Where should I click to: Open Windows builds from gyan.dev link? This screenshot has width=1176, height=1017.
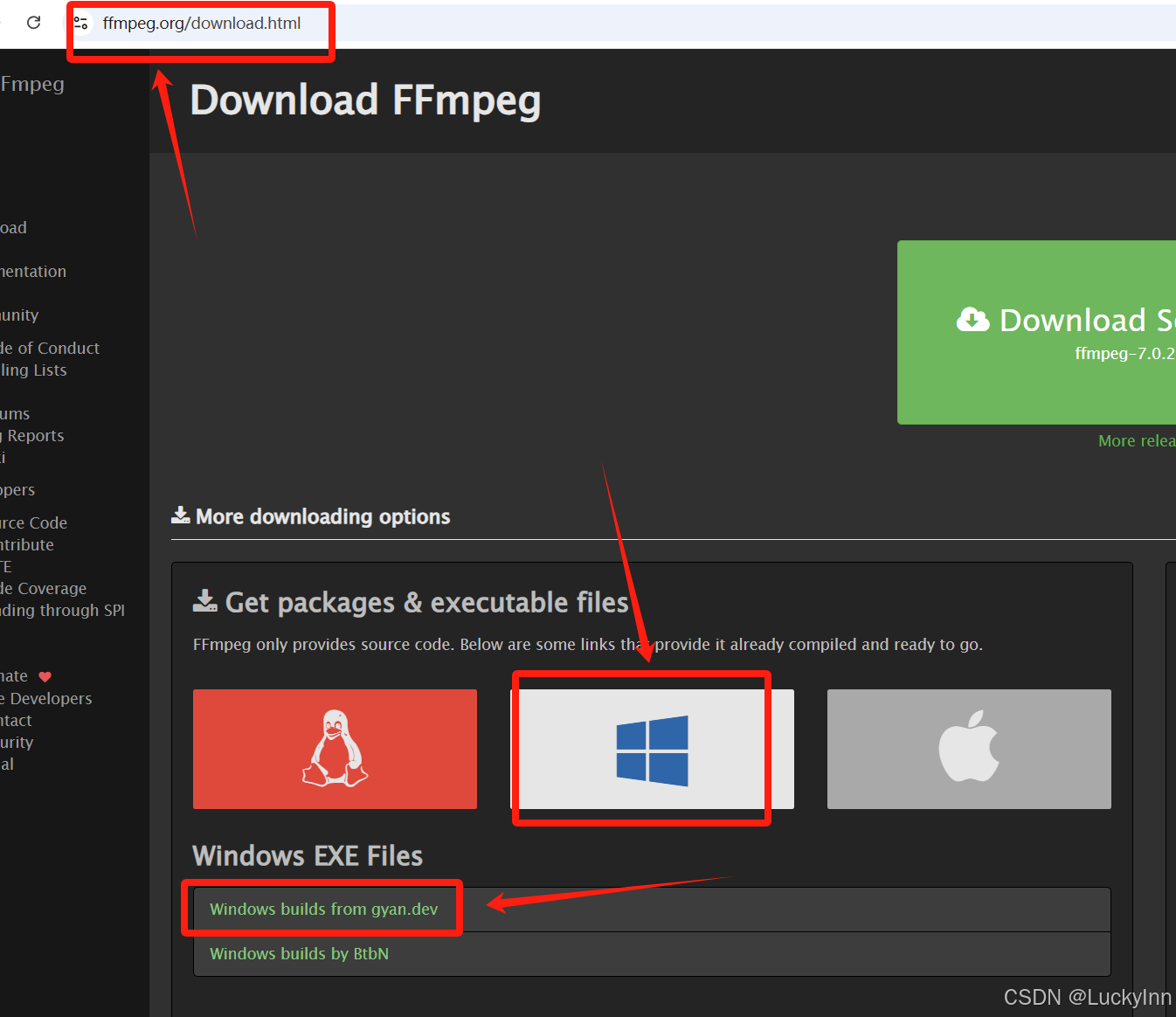pyautogui.click(x=323, y=910)
